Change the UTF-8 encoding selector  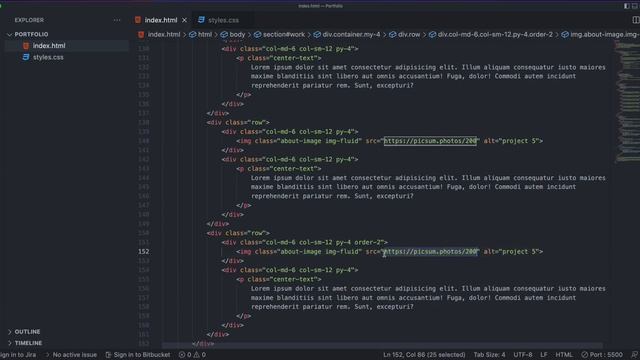[x=522, y=355]
